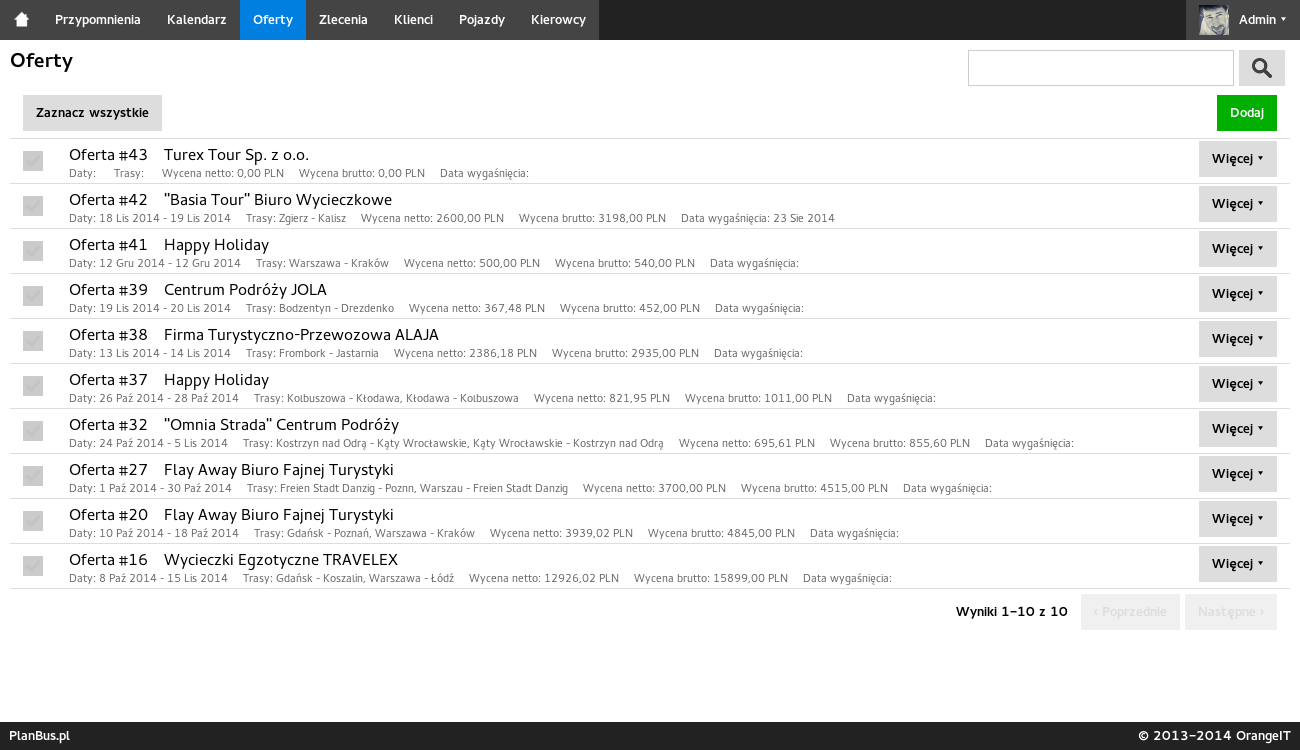Click 'Wycena brutto: 4845,00 PLN' text
Image resolution: width=1300 pixels, height=750 pixels.
(x=721, y=533)
